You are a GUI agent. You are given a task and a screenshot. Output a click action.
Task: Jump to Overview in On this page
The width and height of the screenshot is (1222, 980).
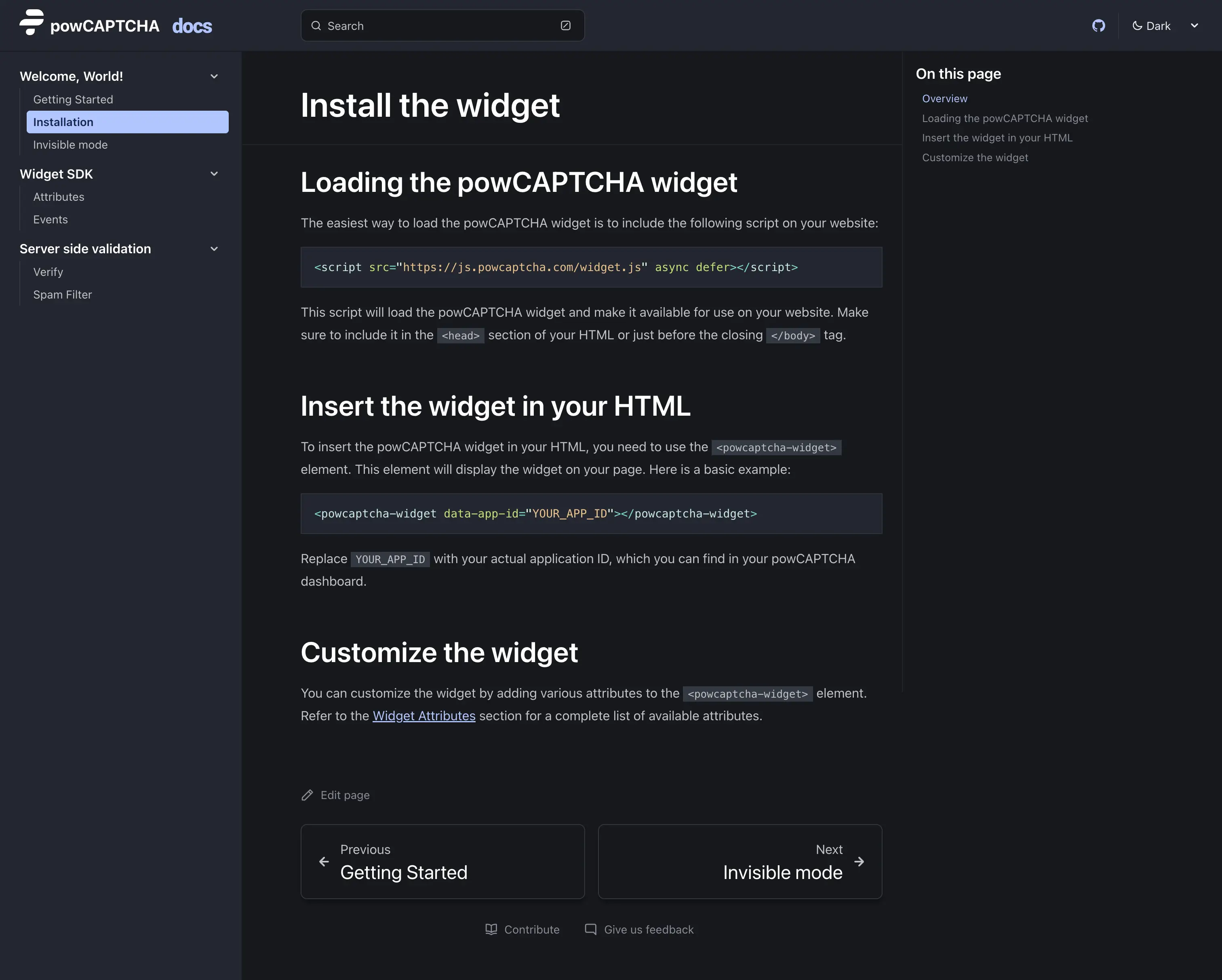coord(945,99)
